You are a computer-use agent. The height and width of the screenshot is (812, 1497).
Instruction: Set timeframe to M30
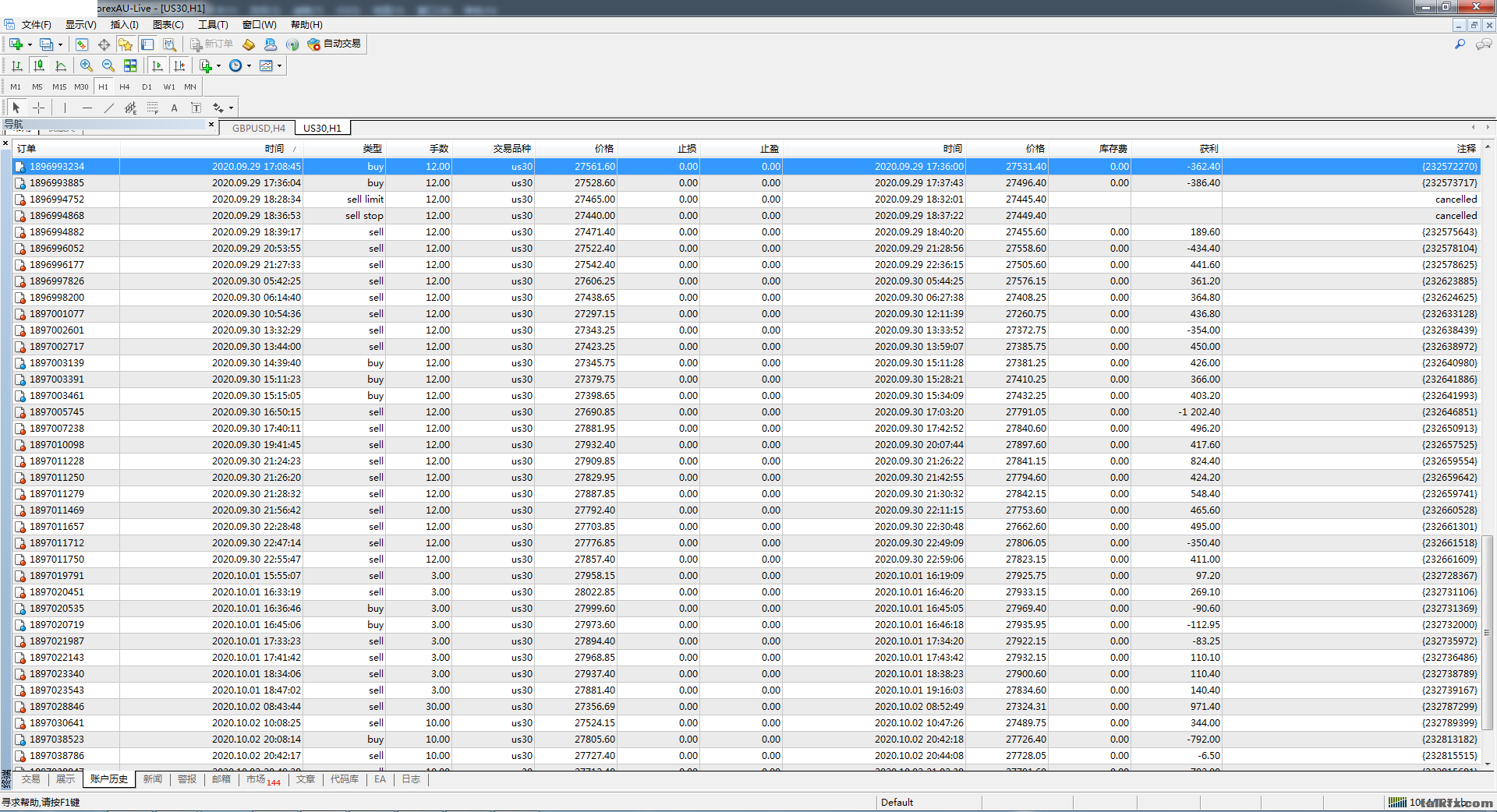(x=81, y=86)
